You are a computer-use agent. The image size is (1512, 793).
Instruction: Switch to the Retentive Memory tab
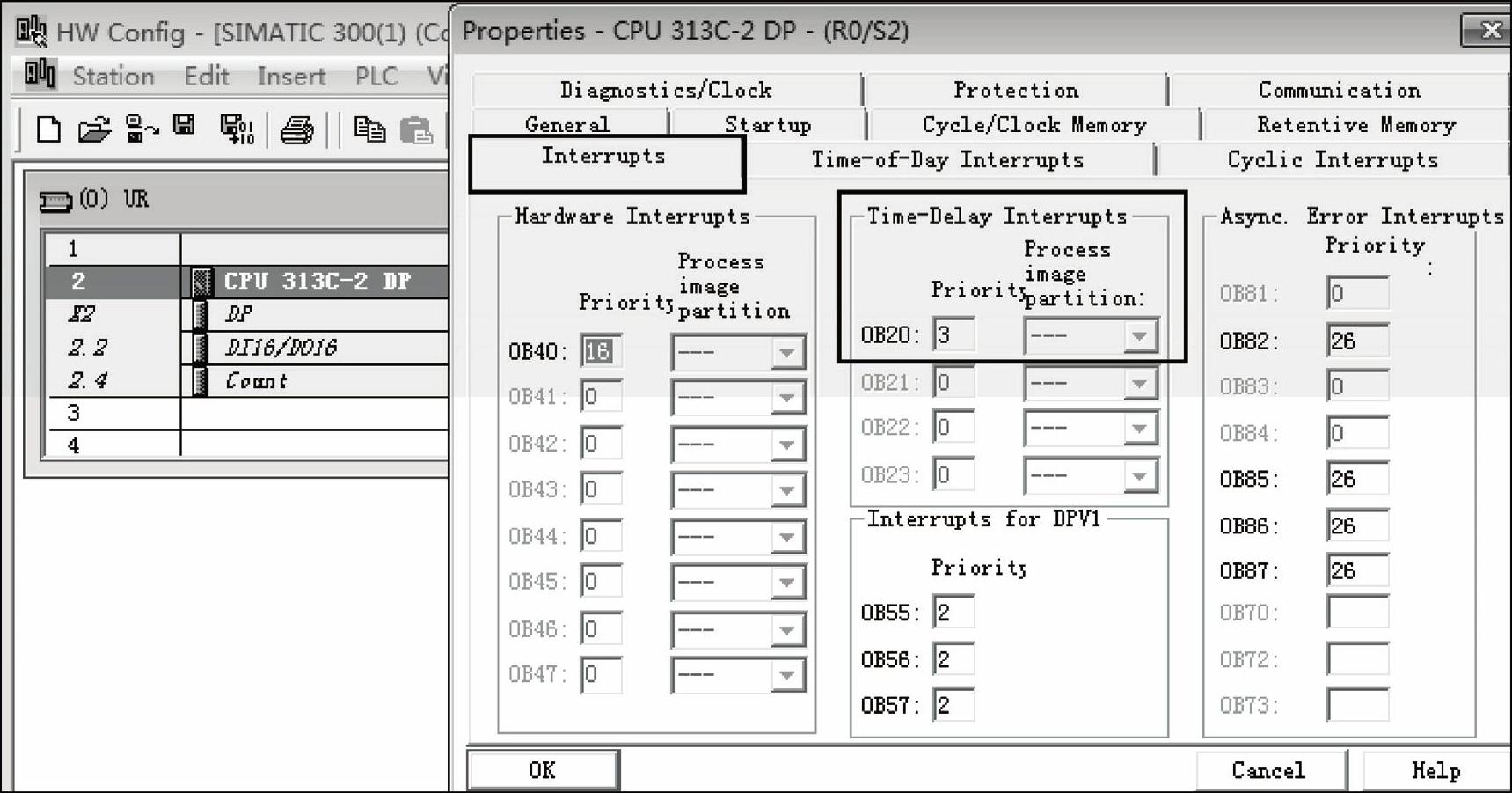(x=1355, y=124)
